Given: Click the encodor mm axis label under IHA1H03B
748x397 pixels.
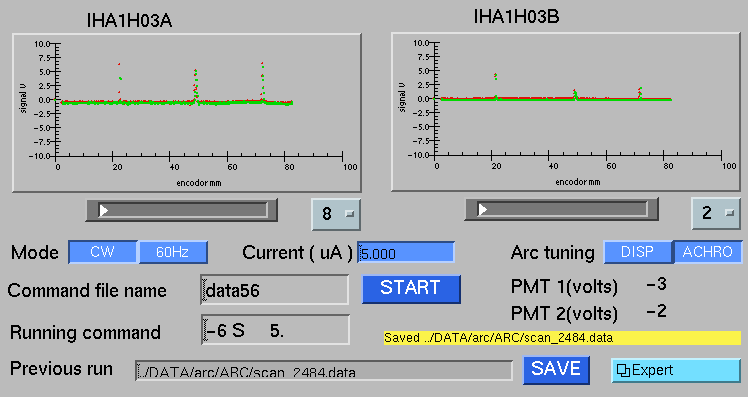Looking at the screenshot, I should pos(578,182).
